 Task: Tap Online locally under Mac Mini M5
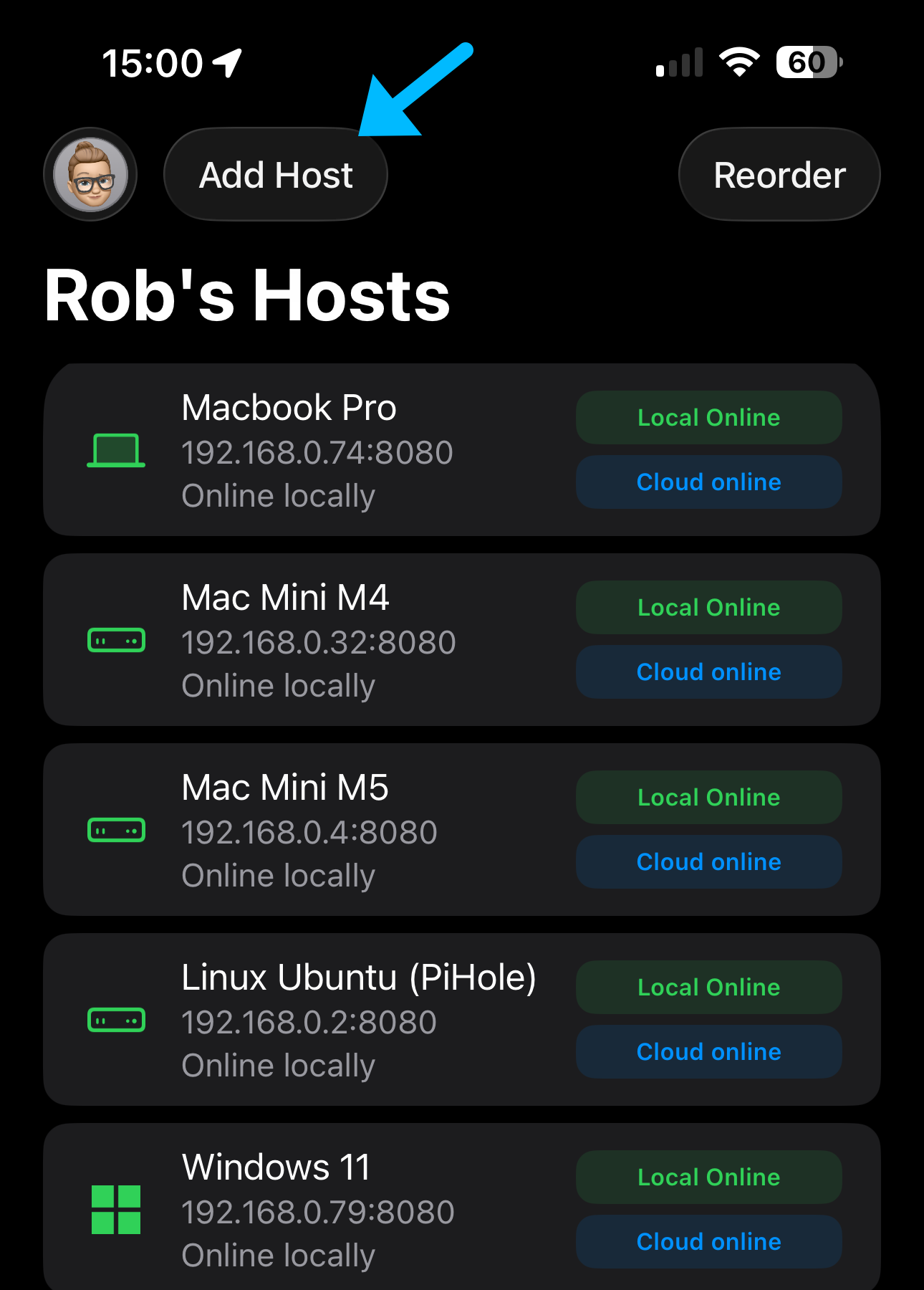[x=279, y=876]
